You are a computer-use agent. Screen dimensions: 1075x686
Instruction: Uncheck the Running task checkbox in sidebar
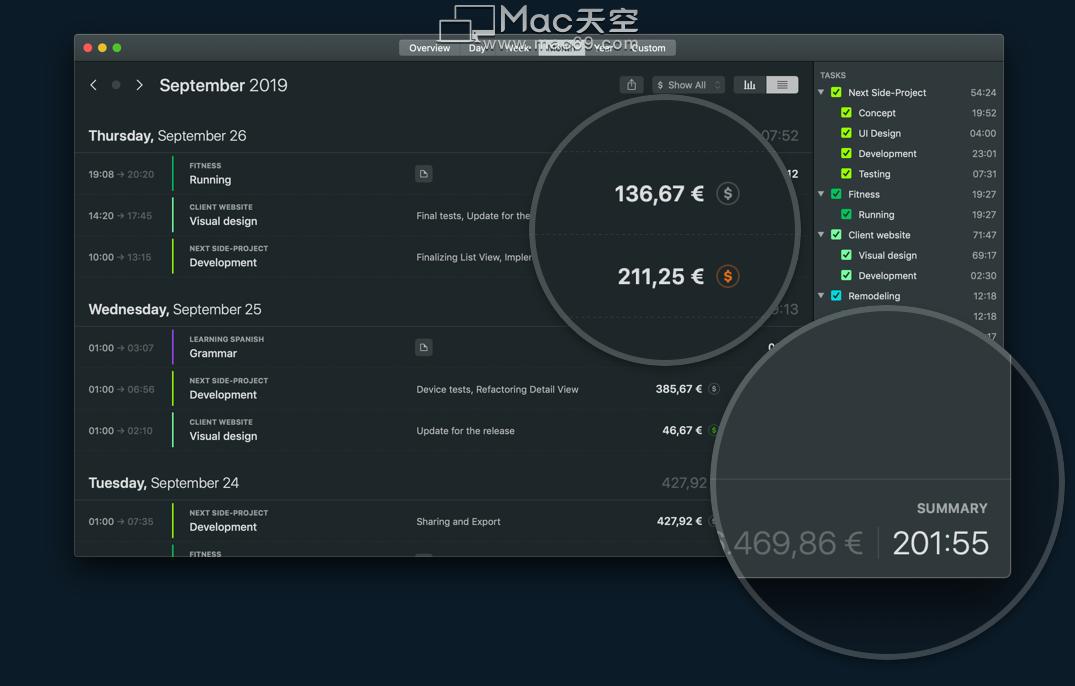846,215
